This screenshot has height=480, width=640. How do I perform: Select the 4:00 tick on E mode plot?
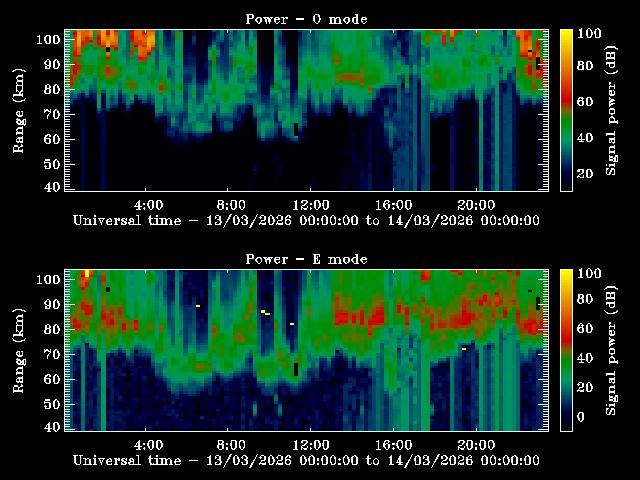coord(148,444)
